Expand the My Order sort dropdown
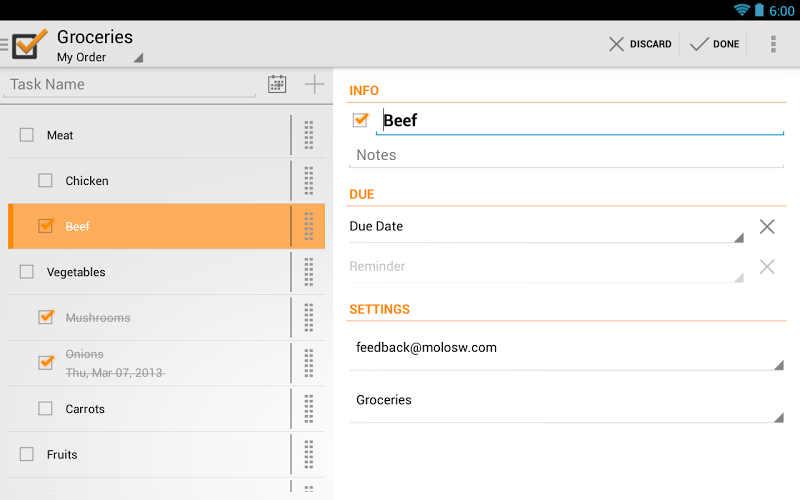Image resolution: width=800 pixels, height=500 pixels. coord(99,57)
